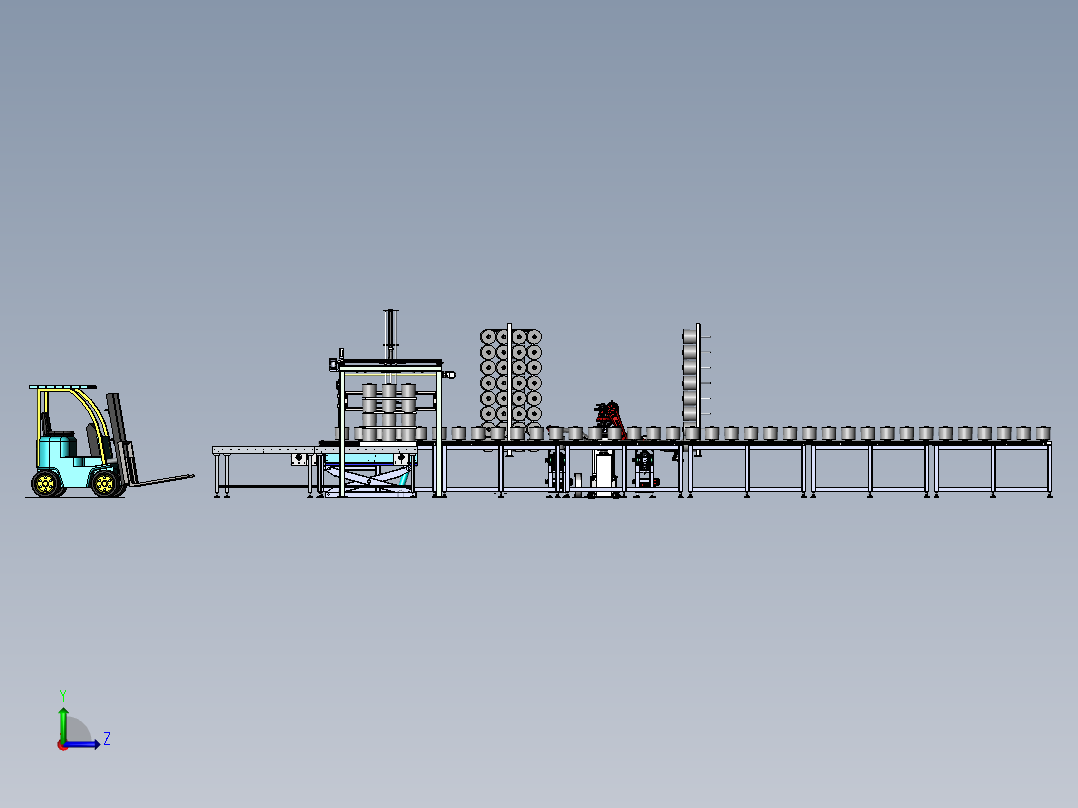Select the scissor lift table under gantry
Screen dimensions: 1078x808
(369, 474)
